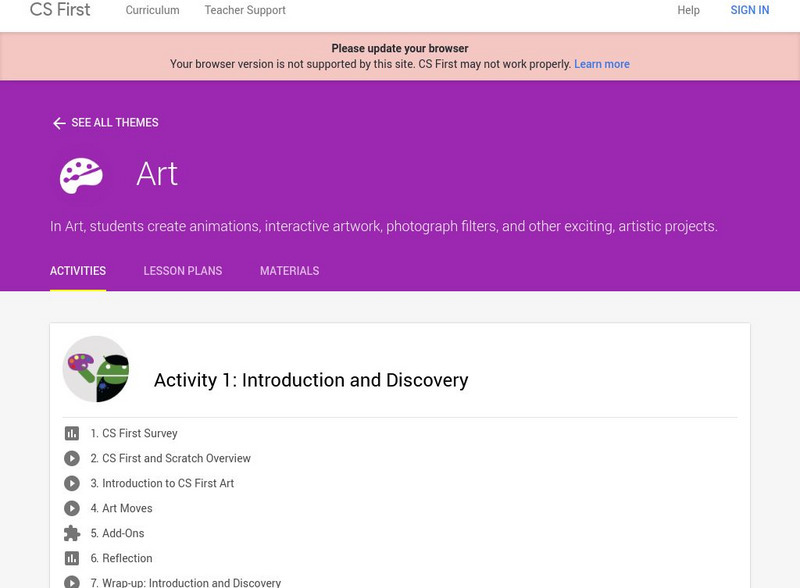Click the back arrow beside See All Themes

59,123
